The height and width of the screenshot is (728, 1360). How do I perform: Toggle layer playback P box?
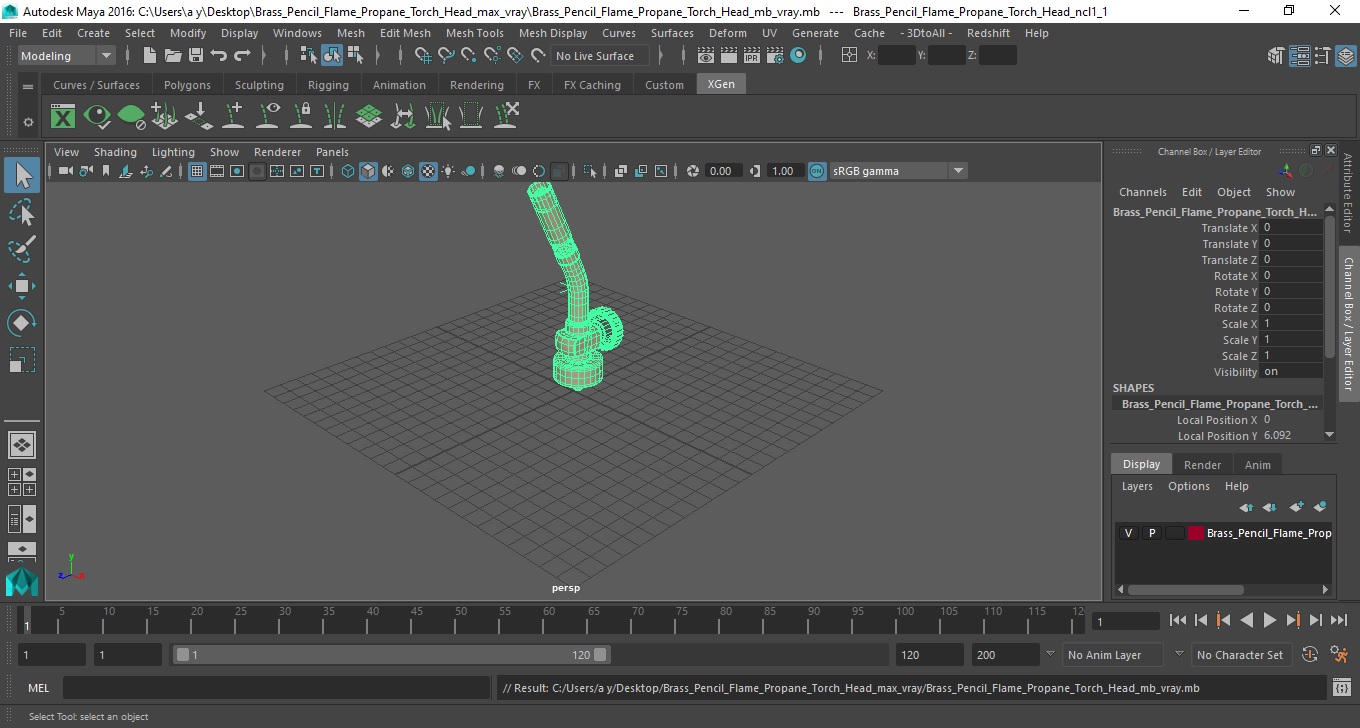click(x=1152, y=533)
